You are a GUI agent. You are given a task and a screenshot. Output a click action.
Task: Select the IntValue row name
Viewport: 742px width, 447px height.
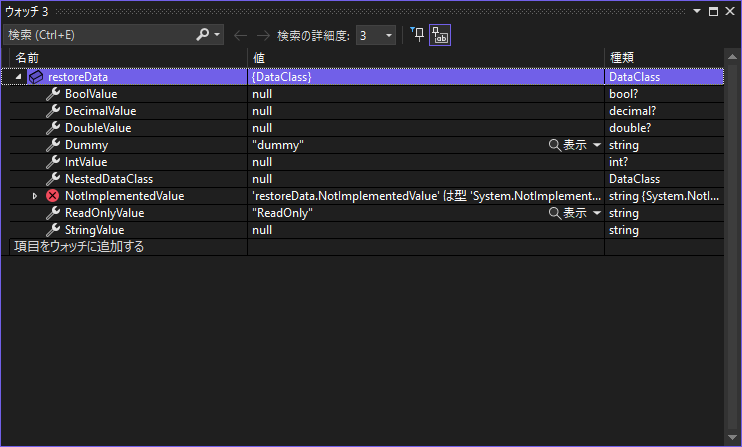click(86, 162)
